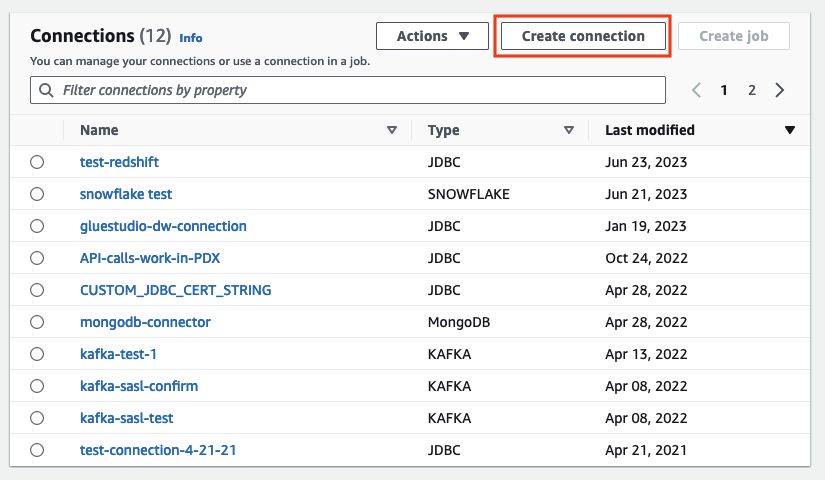This screenshot has width=825, height=480.
Task: Click the Type column sort icon
Action: click(569, 130)
